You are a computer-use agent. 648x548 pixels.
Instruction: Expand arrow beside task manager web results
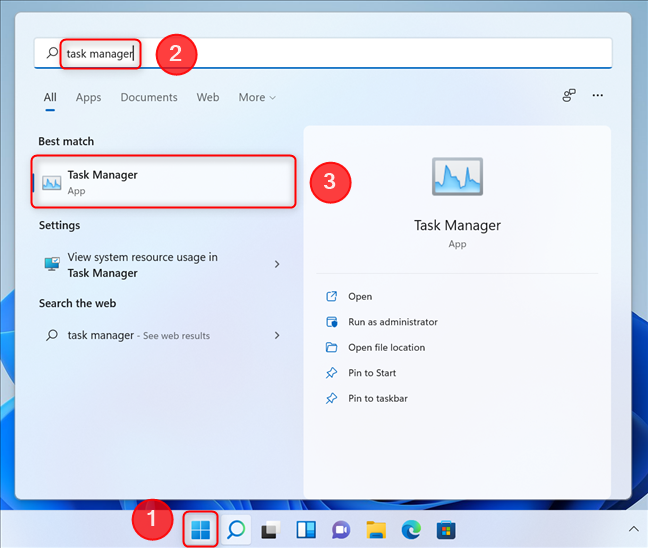click(277, 335)
